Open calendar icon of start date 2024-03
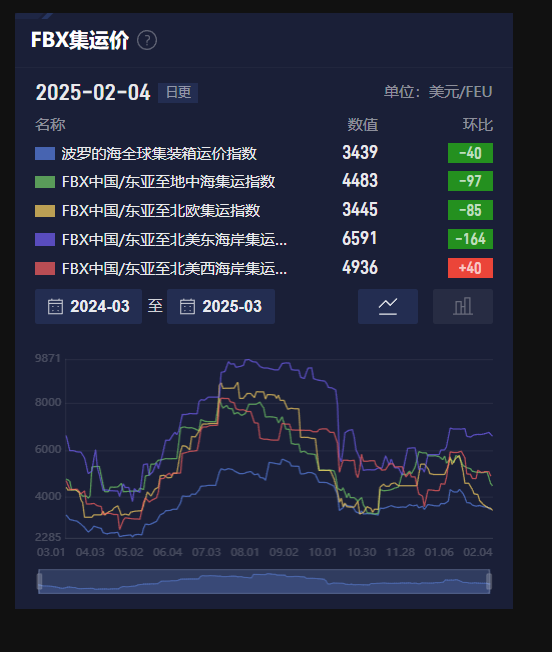The image size is (552, 652). point(55,306)
